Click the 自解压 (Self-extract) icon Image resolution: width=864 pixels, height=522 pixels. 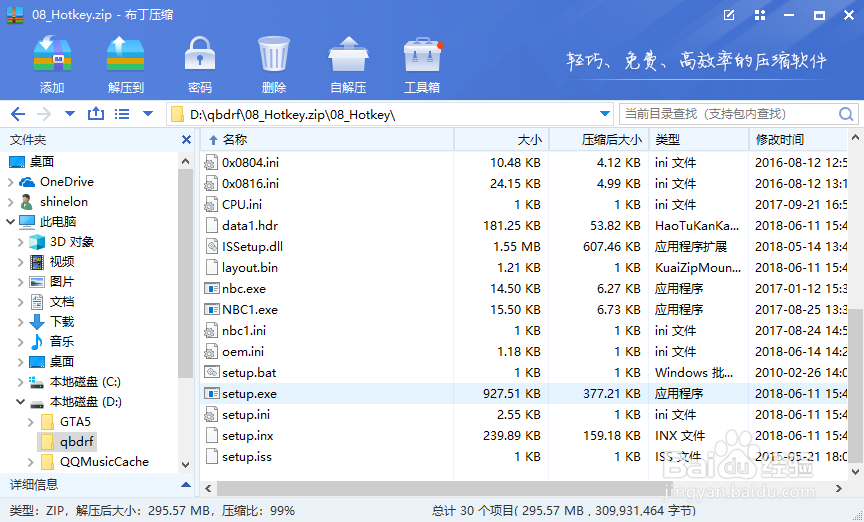(348, 54)
